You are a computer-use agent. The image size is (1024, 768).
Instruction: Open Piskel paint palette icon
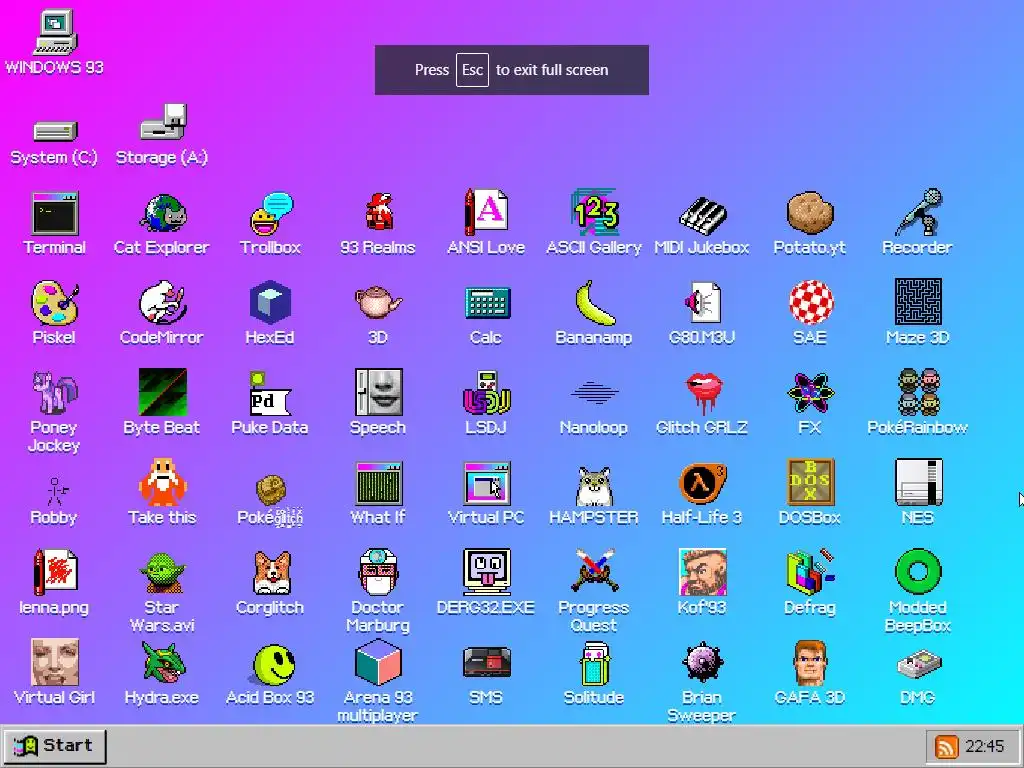pos(55,302)
